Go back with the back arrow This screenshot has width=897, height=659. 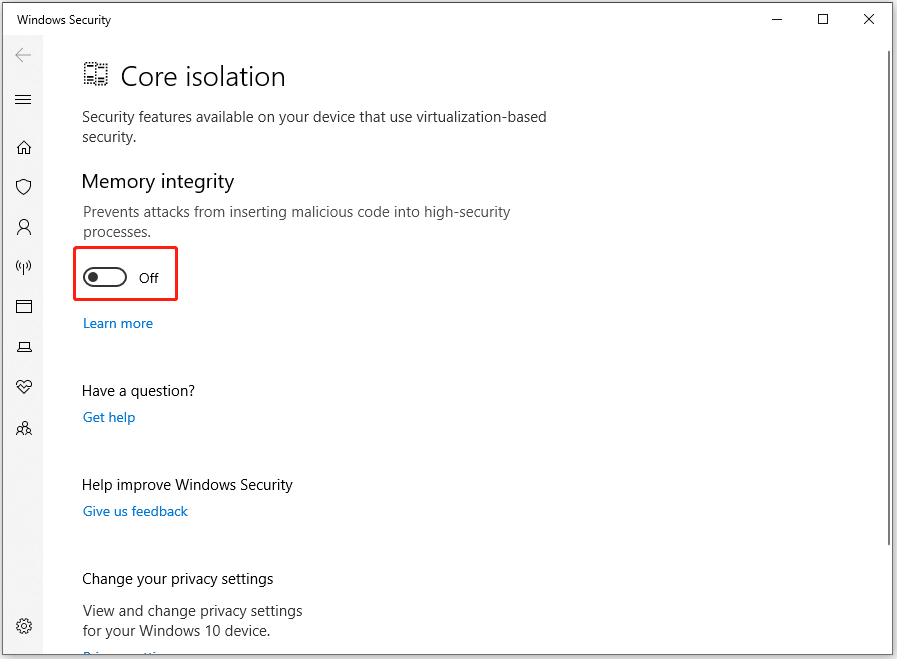[x=23, y=55]
